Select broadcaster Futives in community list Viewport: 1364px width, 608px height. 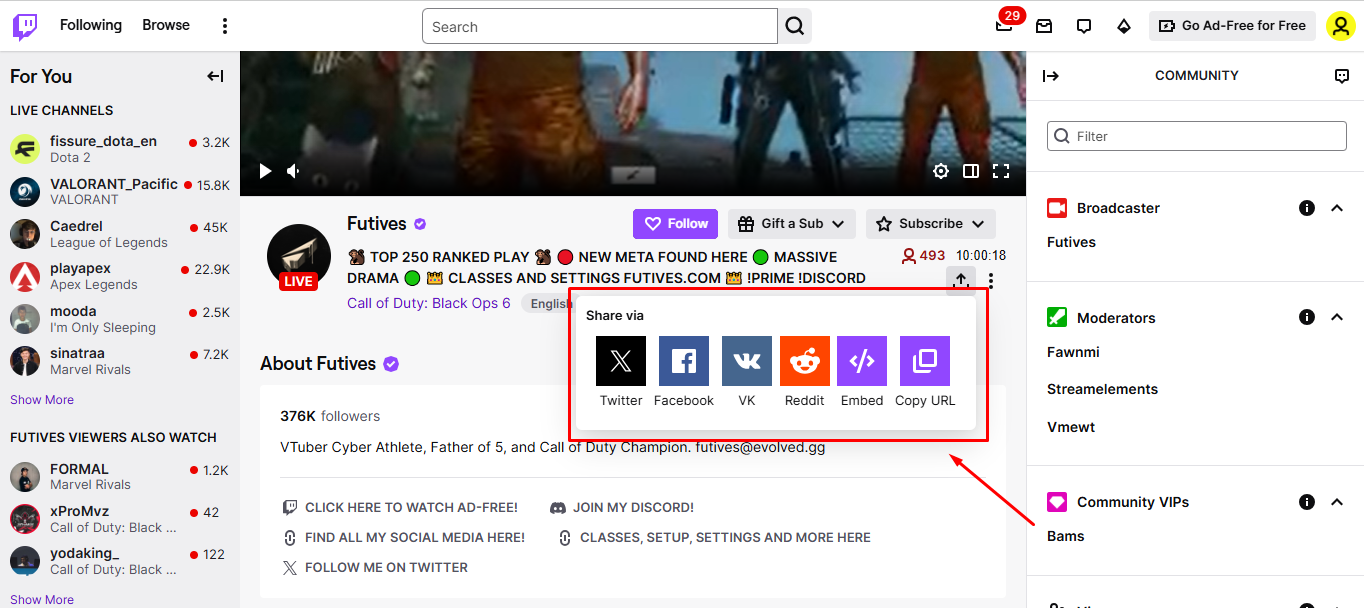1071,242
